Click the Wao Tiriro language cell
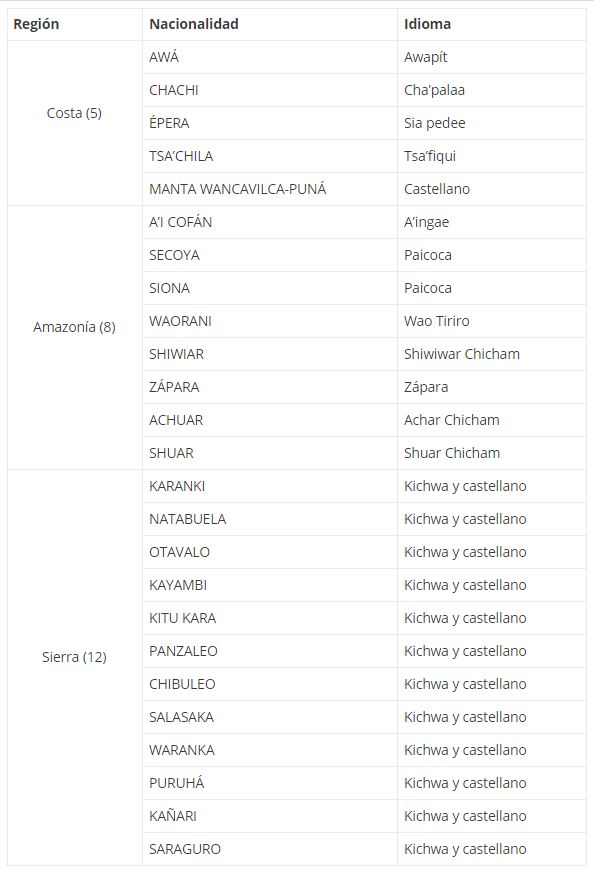Image resolution: width=594 pixels, height=872 pixels. (492, 321)
